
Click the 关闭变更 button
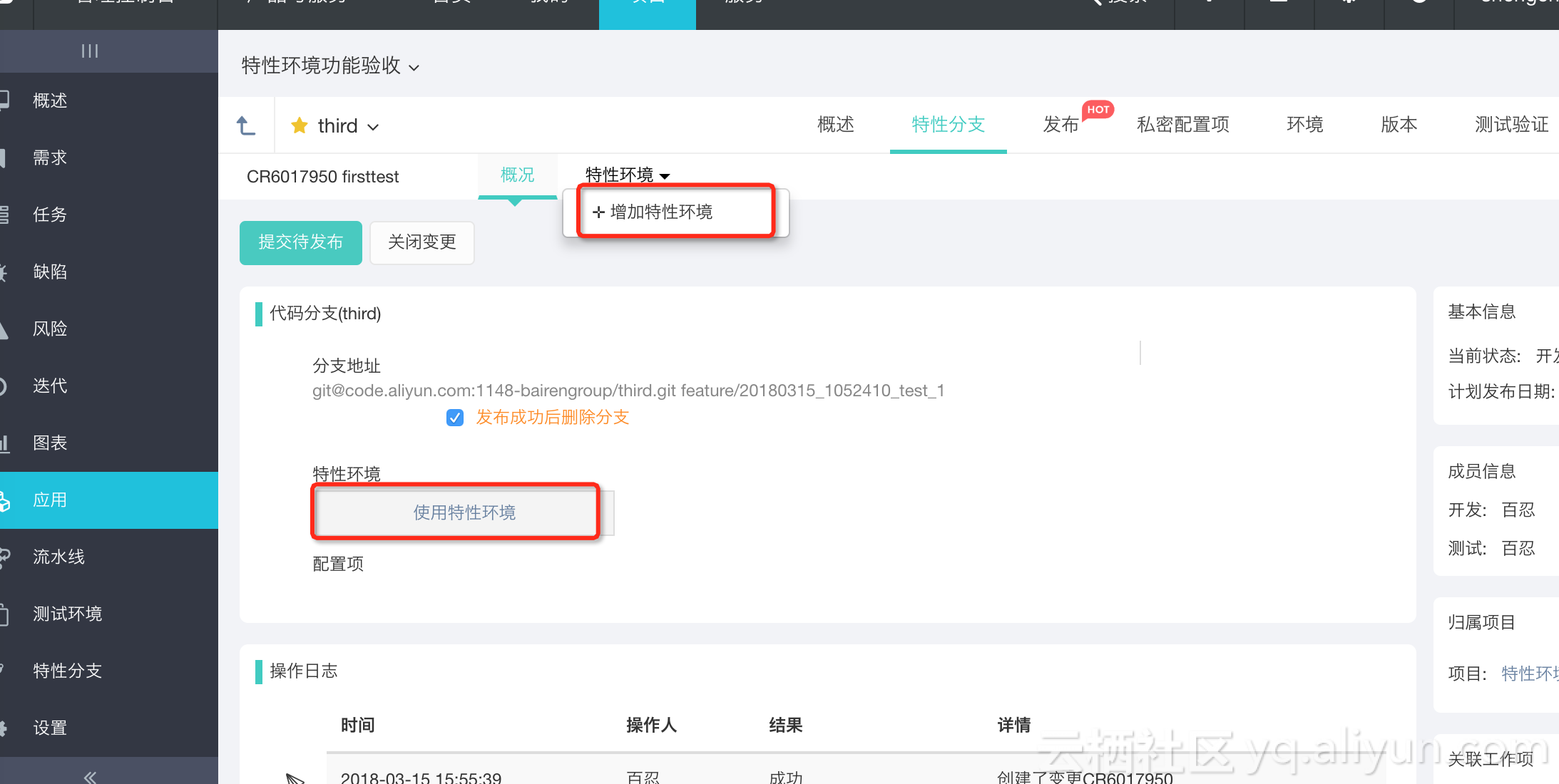tap(421, 242)
